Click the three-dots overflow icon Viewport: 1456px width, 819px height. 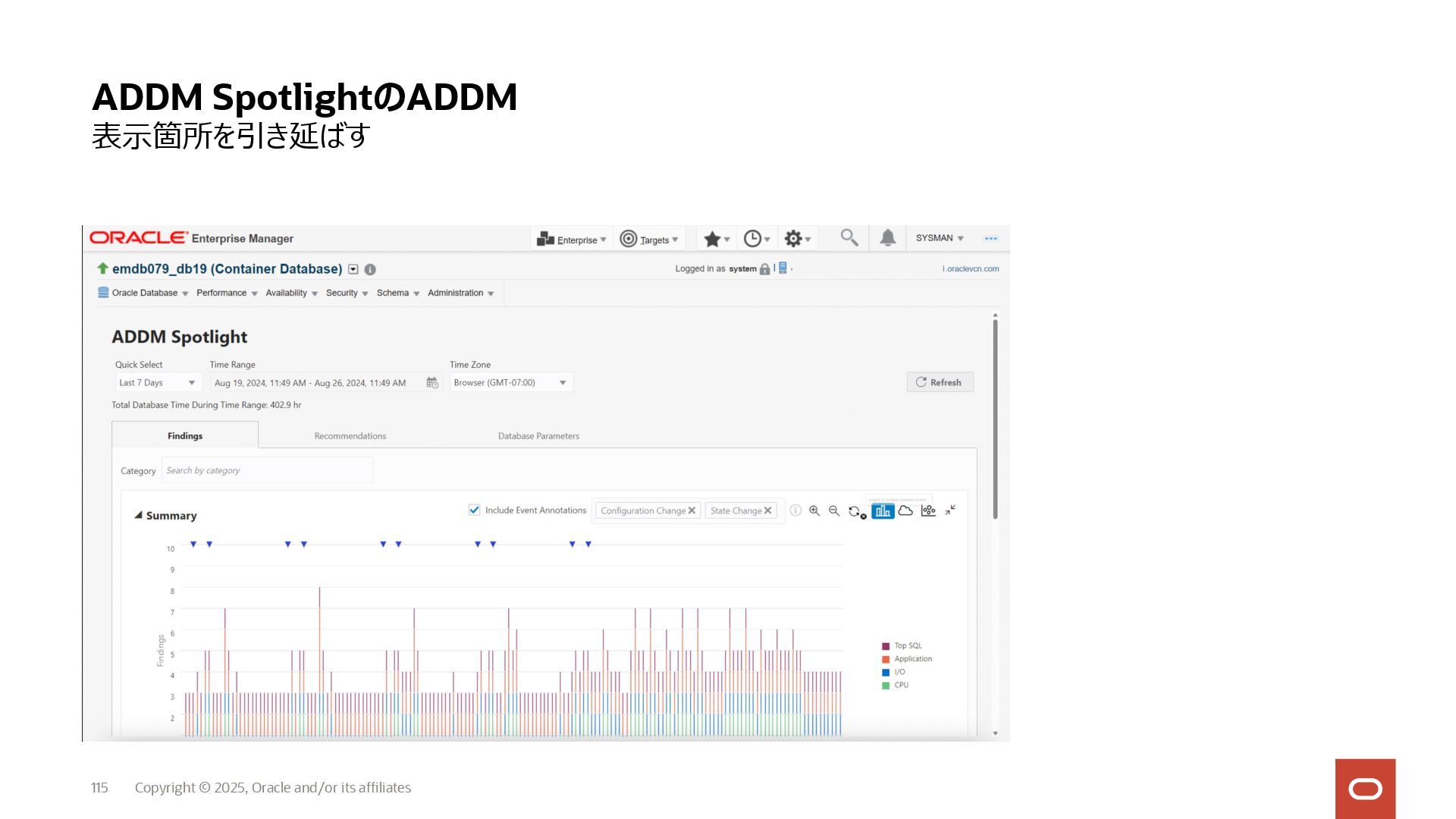[x=990, y=238]
